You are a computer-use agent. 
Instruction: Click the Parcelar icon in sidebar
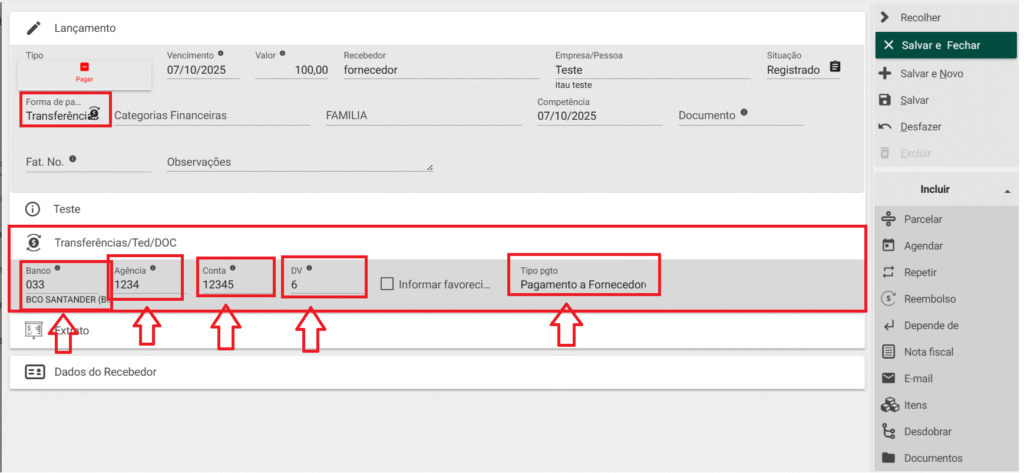click(x=887, y=219)
